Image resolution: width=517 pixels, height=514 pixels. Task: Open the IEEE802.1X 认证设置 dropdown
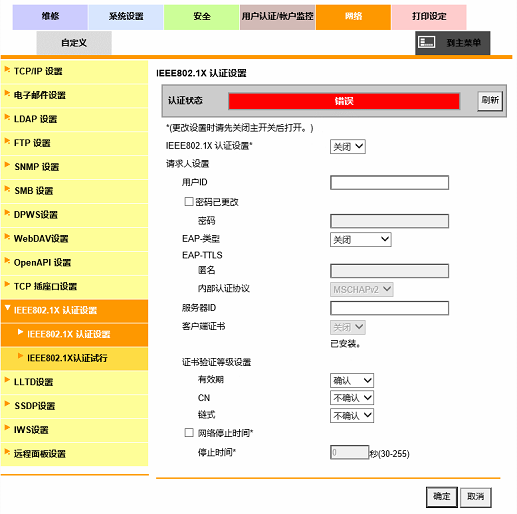click(x=348, y=147)
